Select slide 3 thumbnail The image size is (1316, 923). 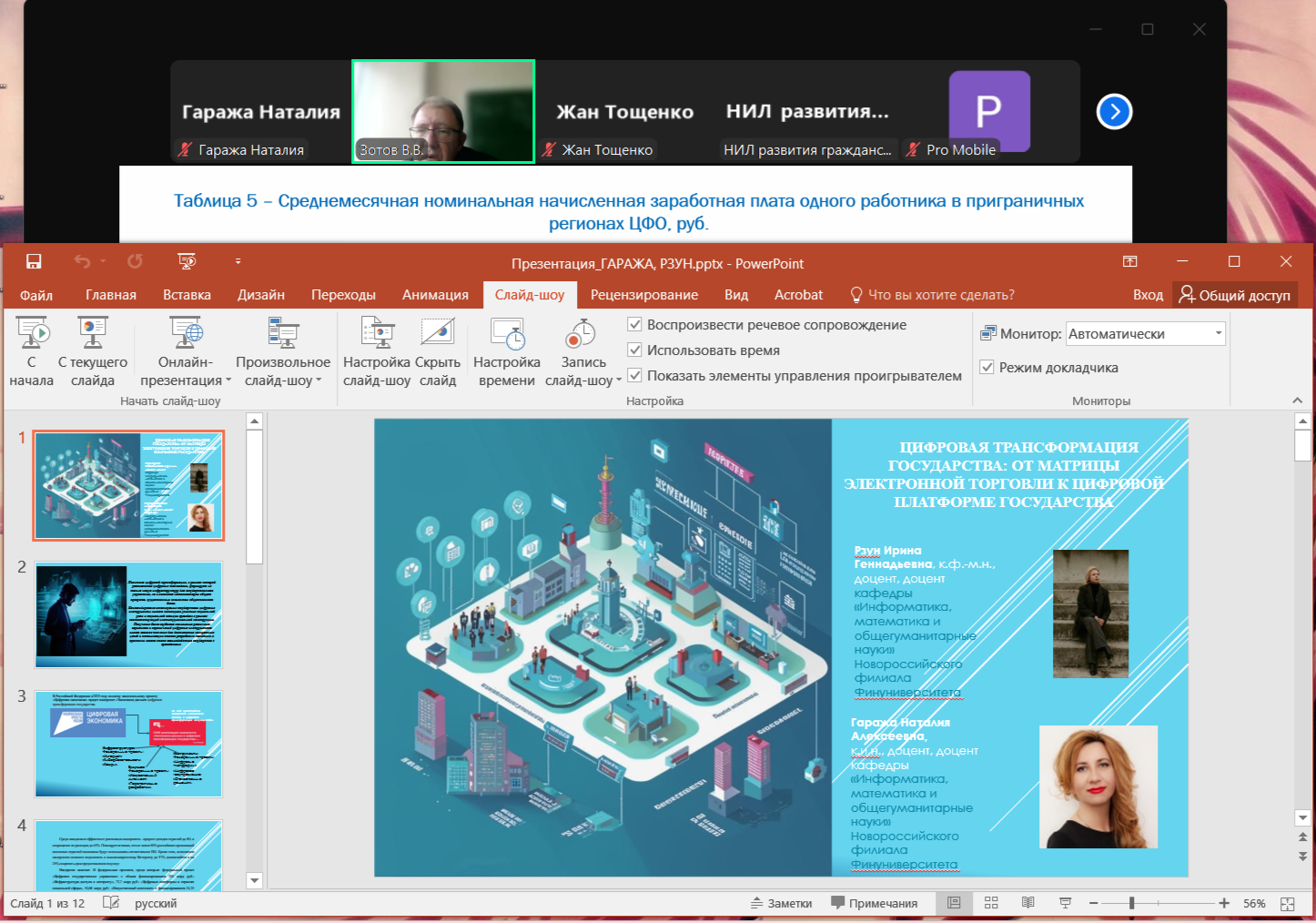click(128, 744)
